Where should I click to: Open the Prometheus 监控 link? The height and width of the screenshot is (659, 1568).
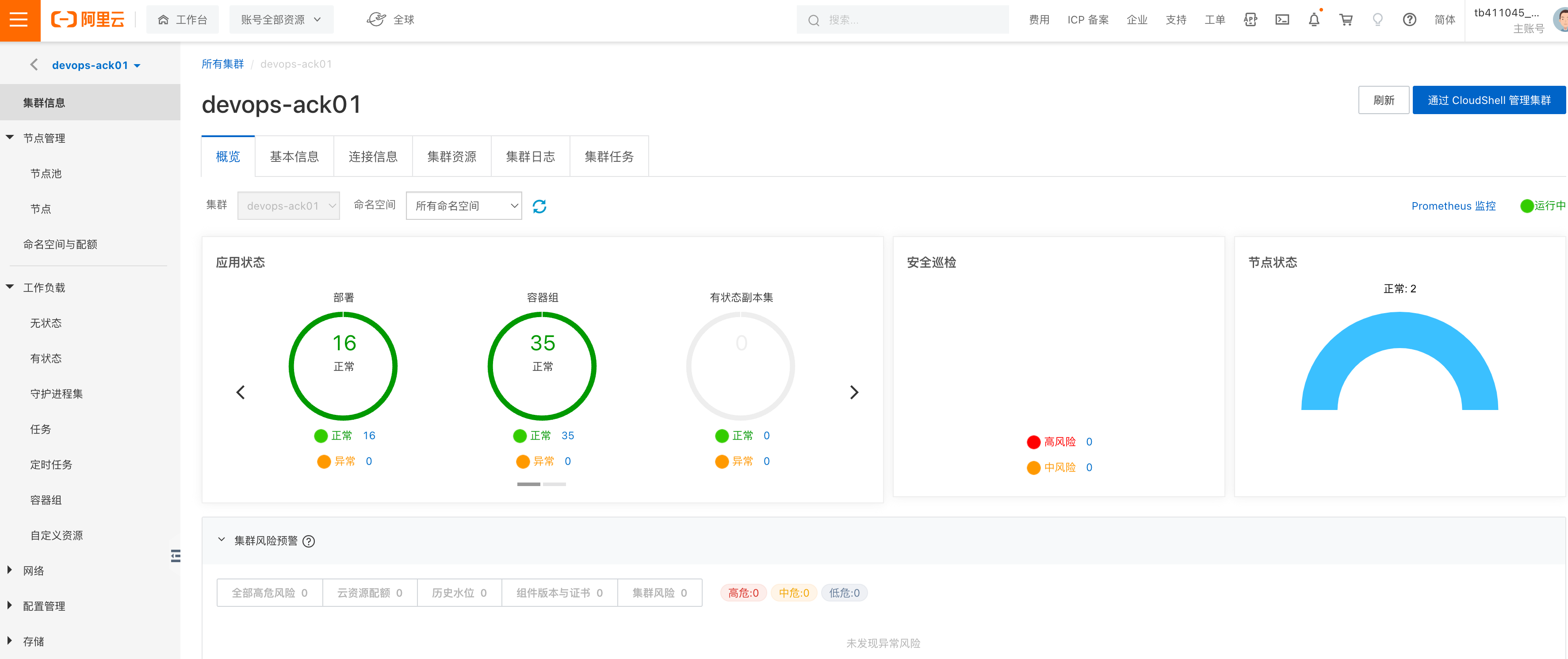click(1453, 206)
